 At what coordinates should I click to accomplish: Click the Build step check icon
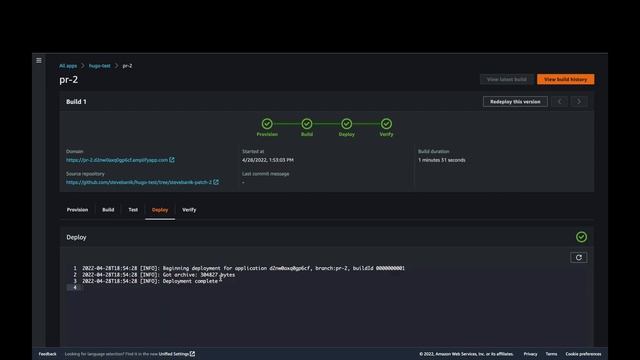307,124
